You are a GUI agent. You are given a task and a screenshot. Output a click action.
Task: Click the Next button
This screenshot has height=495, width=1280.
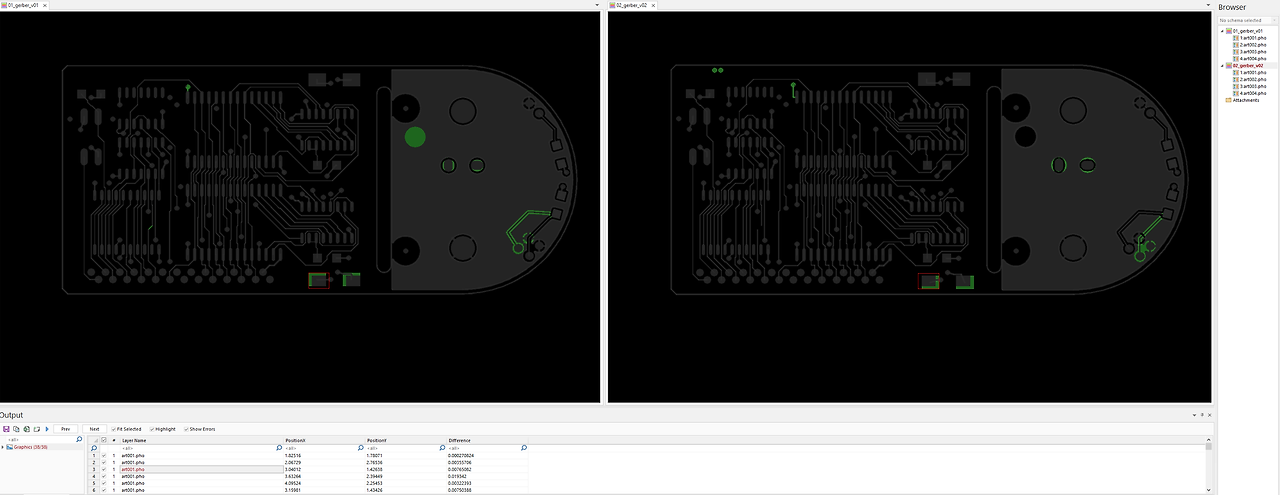point(94,429)
